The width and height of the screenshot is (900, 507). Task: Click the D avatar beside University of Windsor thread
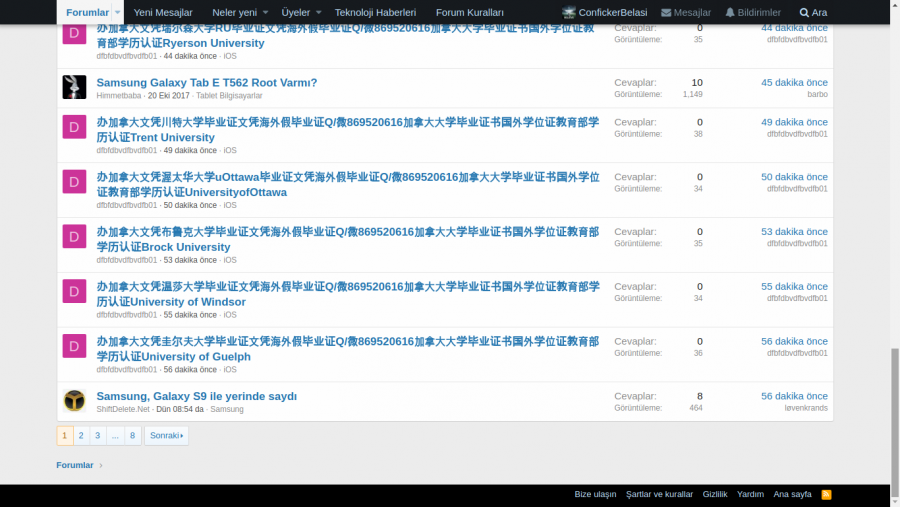coord(74,291)
